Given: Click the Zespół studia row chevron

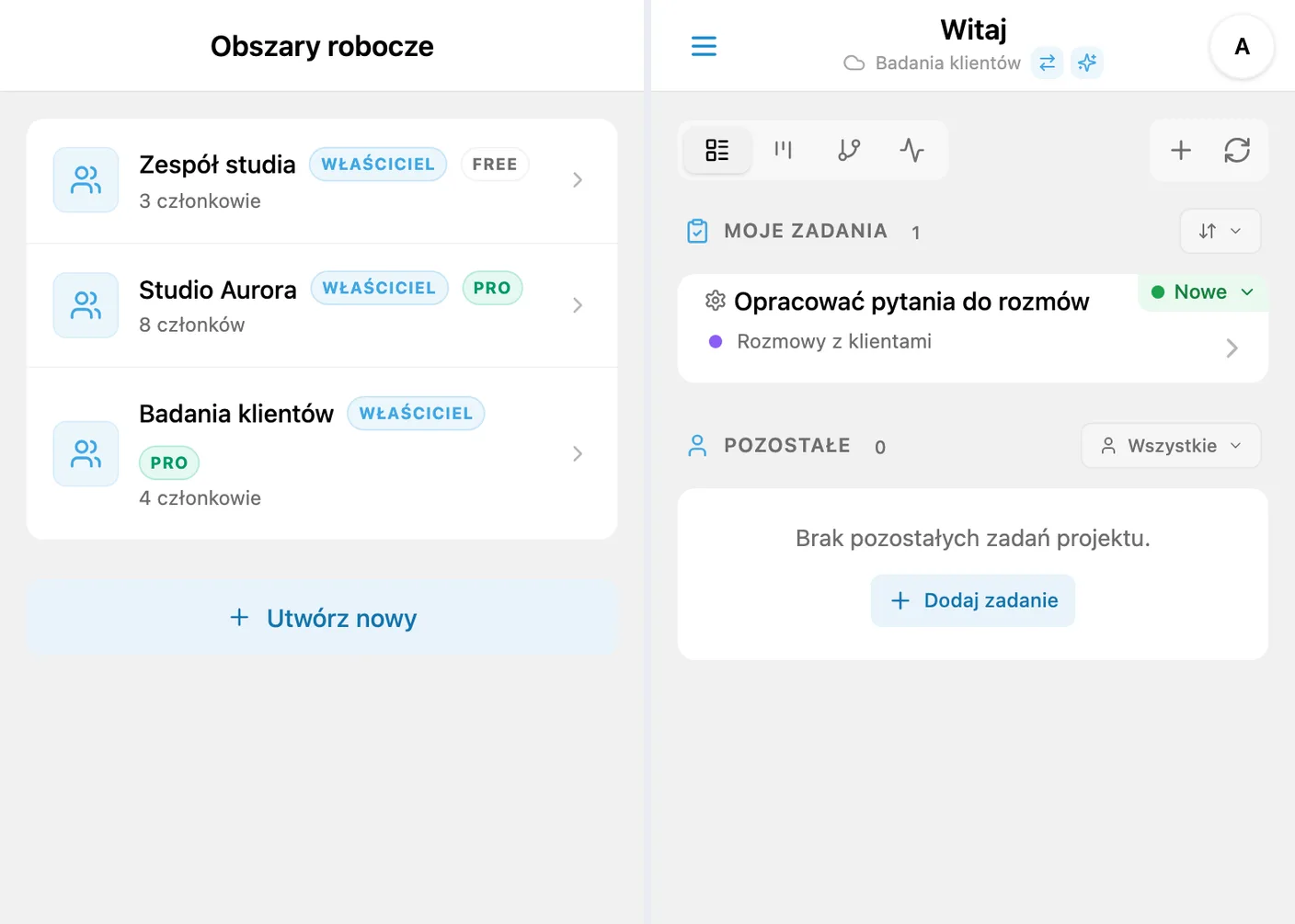Looking at the screenshot, I should pyautogui.click(x=578, y=180).
